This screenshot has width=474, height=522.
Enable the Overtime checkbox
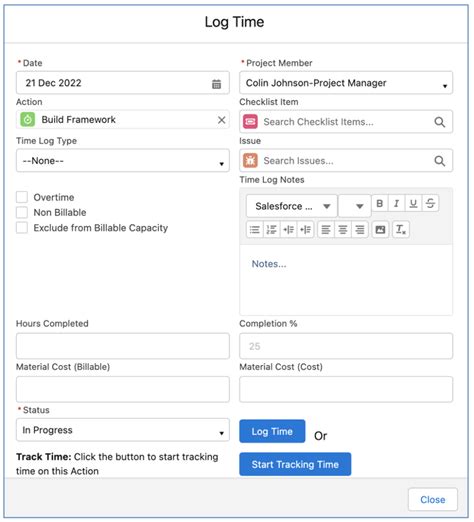[x=22, y=197]
